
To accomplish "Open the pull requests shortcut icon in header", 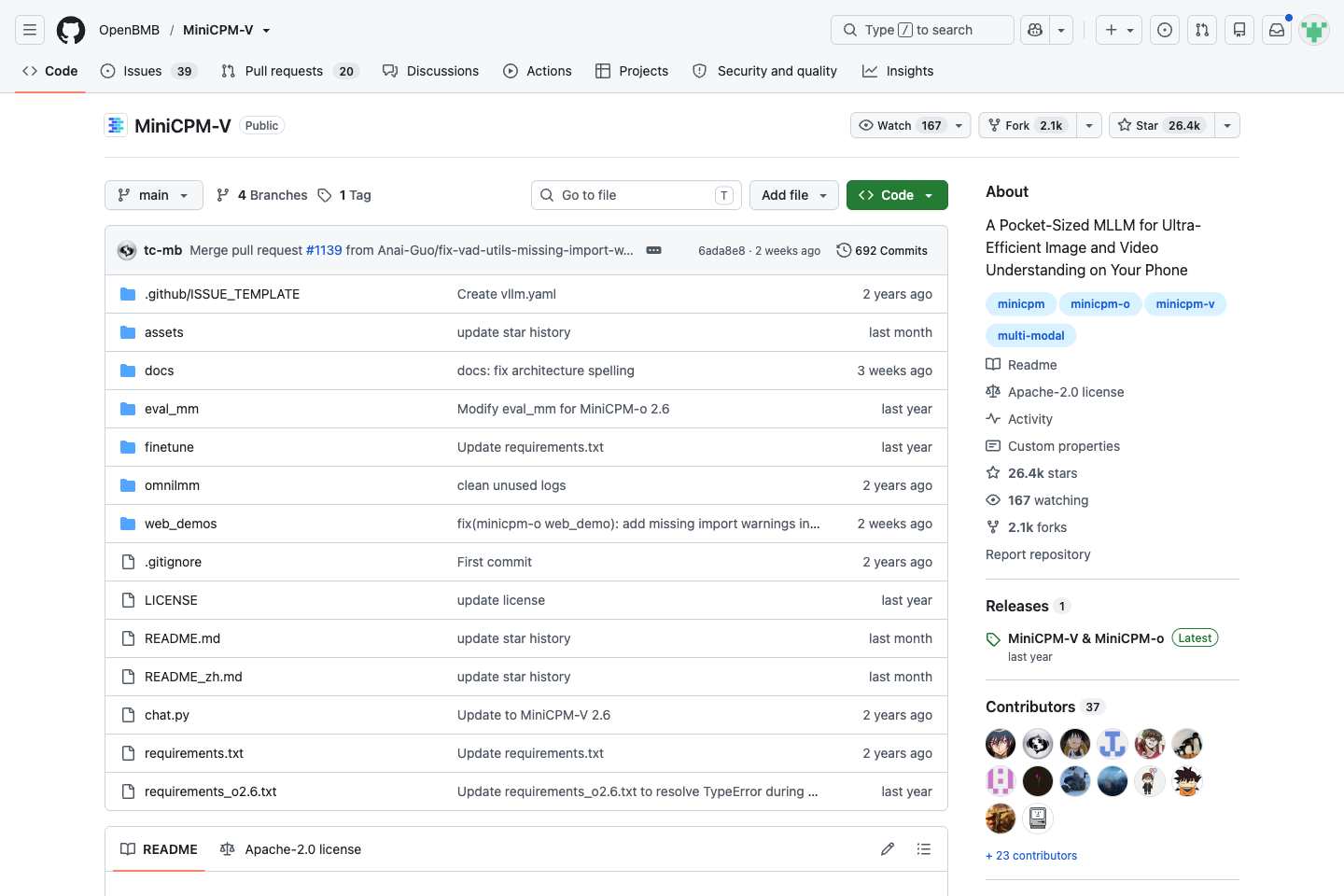I will click(1202, 30).
